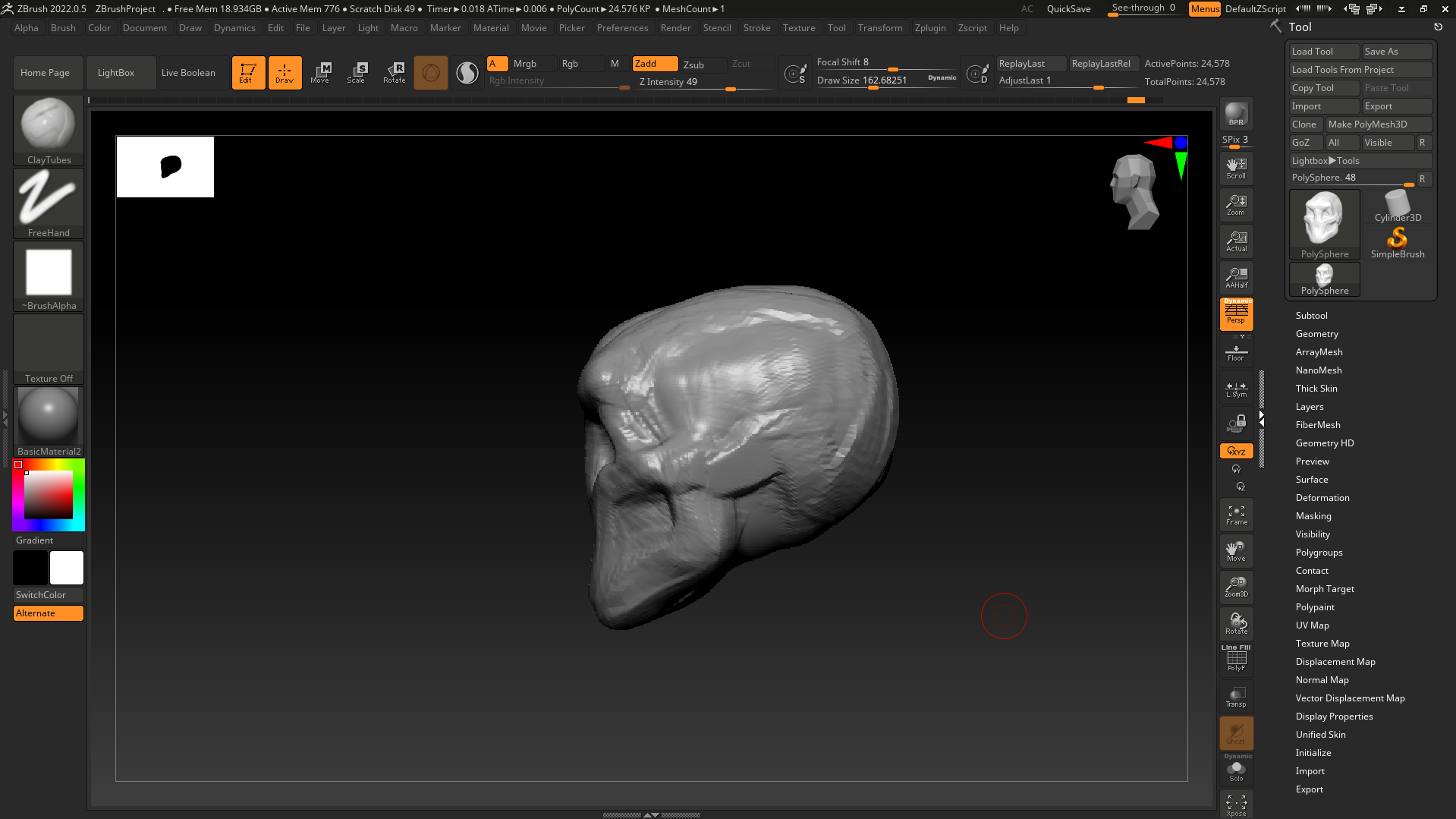Click the Frame view icon
Screen dimensions: 1456x819
point(1236,515)
